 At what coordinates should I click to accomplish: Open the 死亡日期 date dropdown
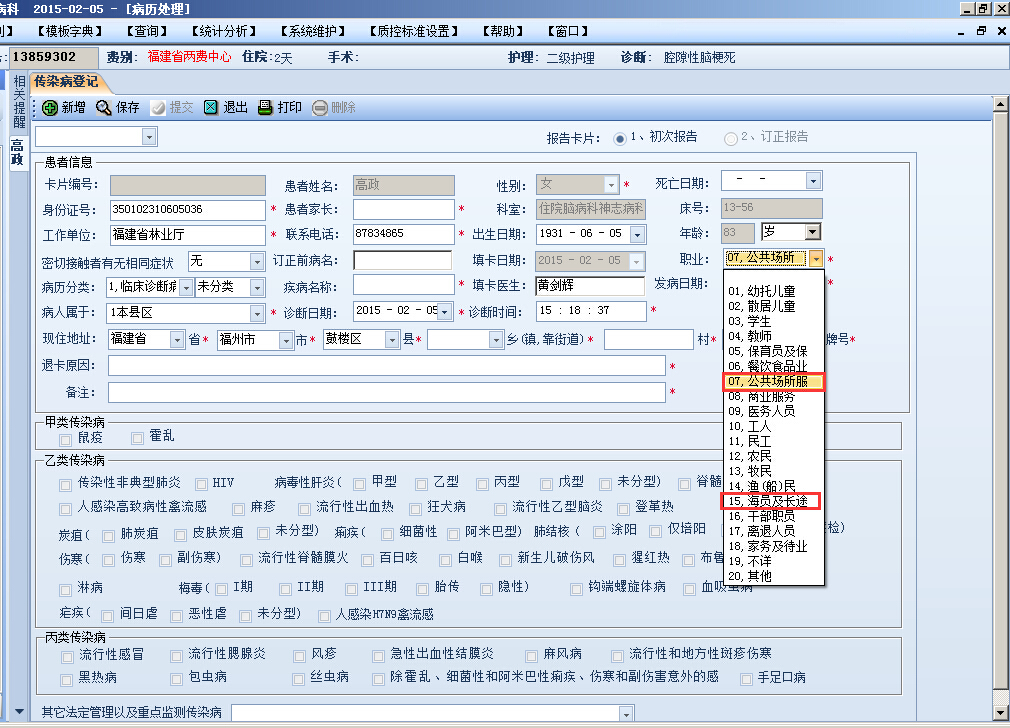[x=814, y=181]
